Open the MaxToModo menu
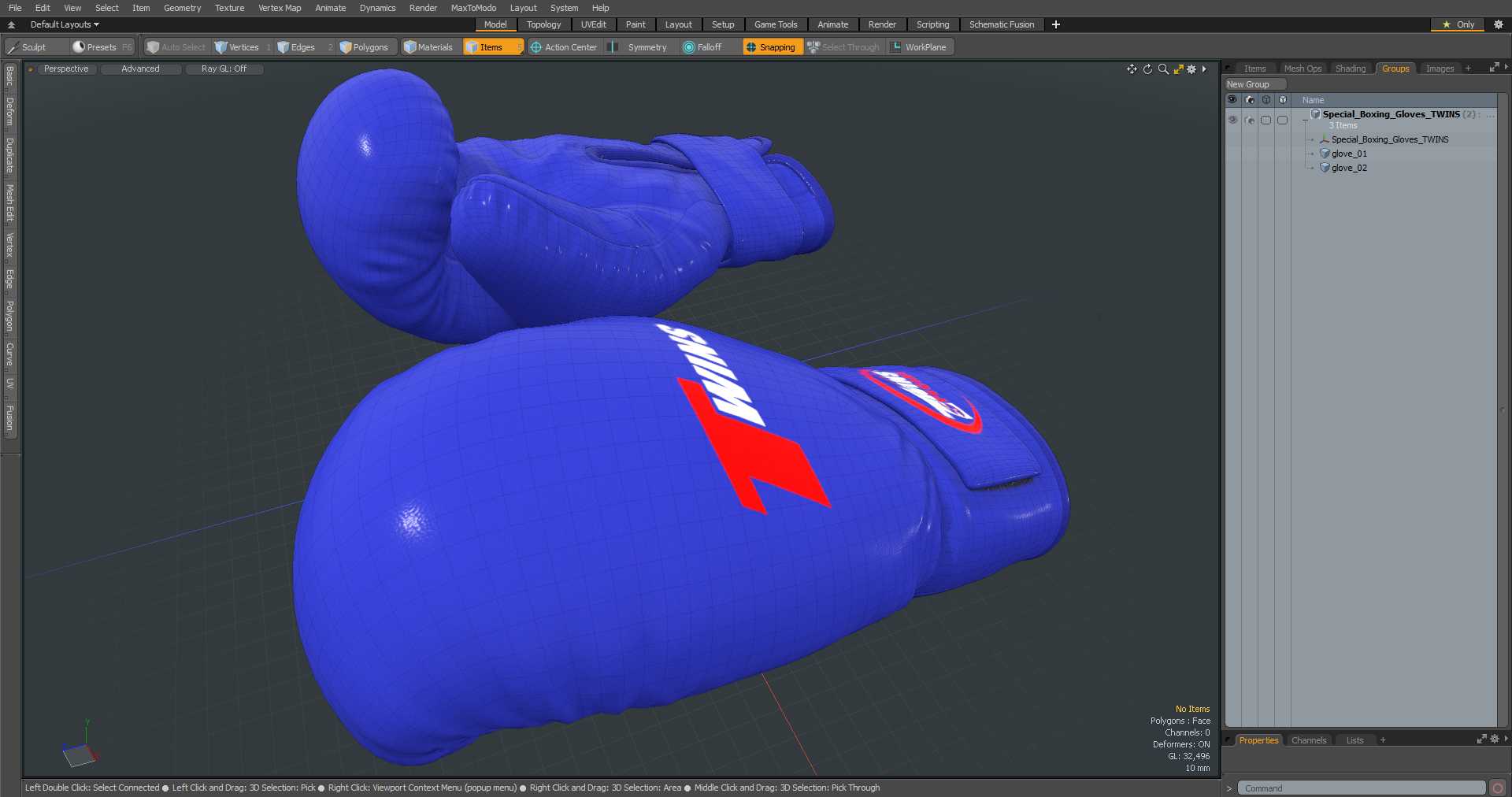This screenshot has height=797, width=1512. coord(473,8)
